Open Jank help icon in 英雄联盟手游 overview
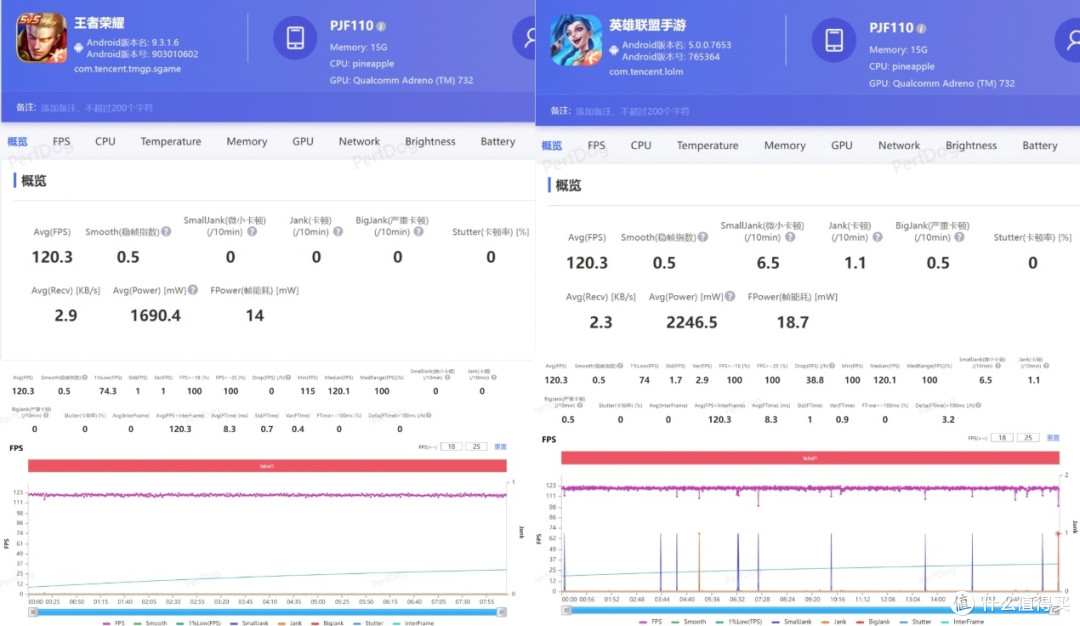 [878, 237]
